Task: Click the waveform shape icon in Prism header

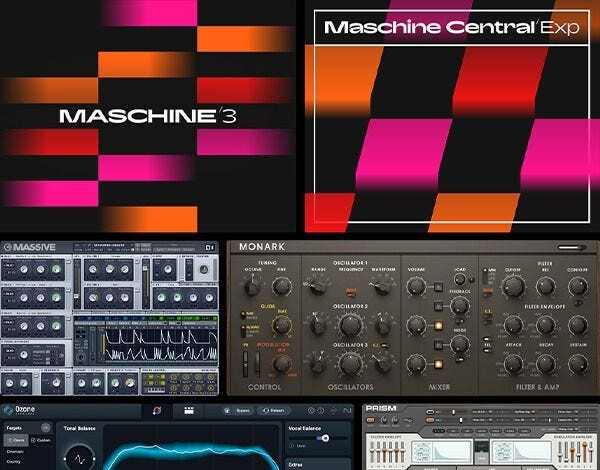Action: tap(408, 420)
